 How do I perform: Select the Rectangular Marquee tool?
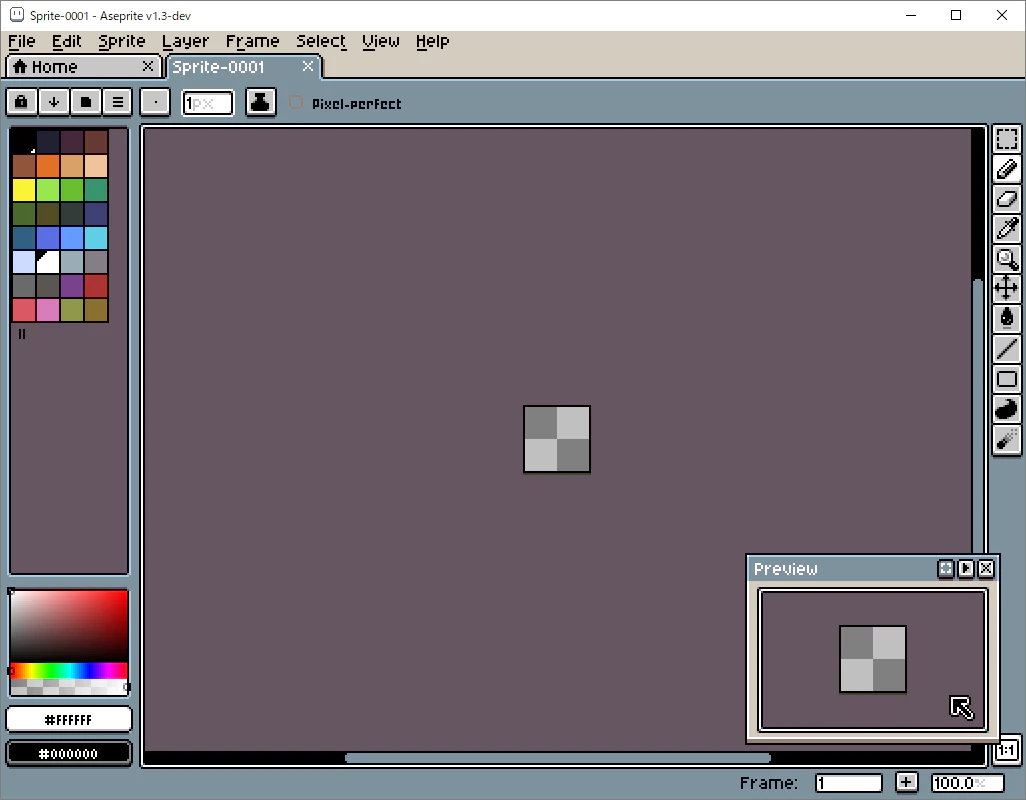[x=1006, y=139]
